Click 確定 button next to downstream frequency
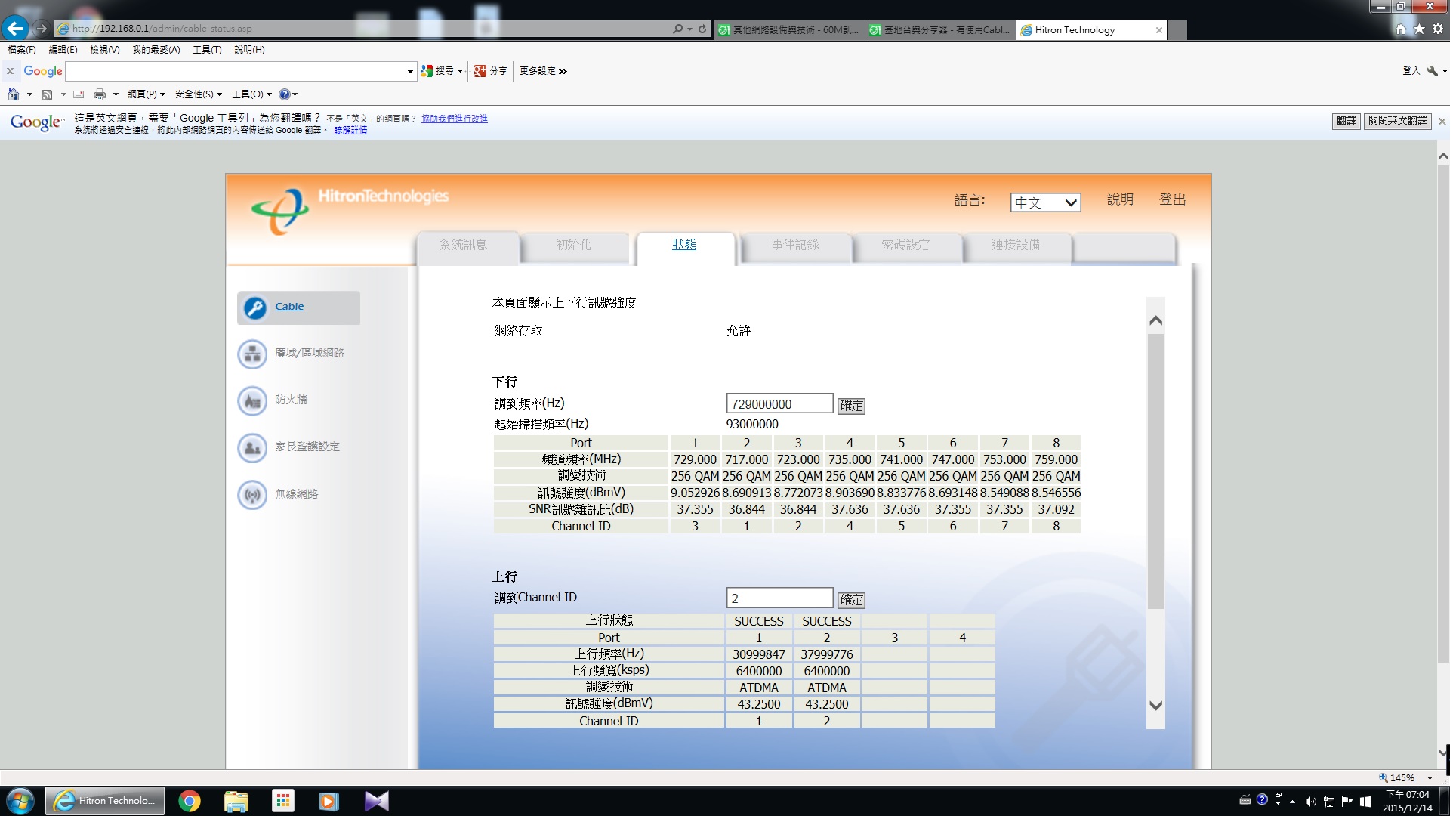Screen dimensions: 1456x816 (x=851, y=406)
